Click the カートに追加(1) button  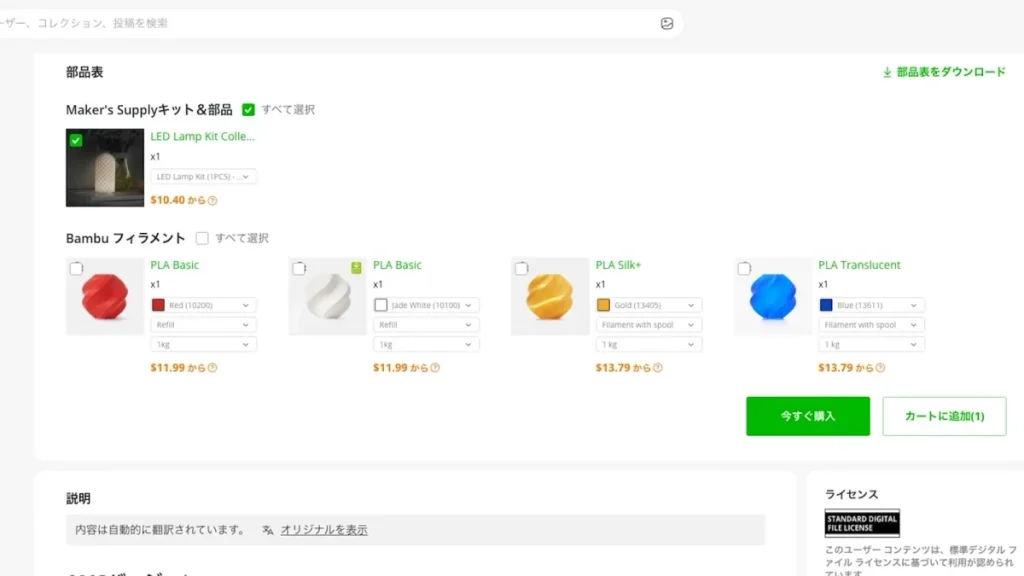pos(944,416)
